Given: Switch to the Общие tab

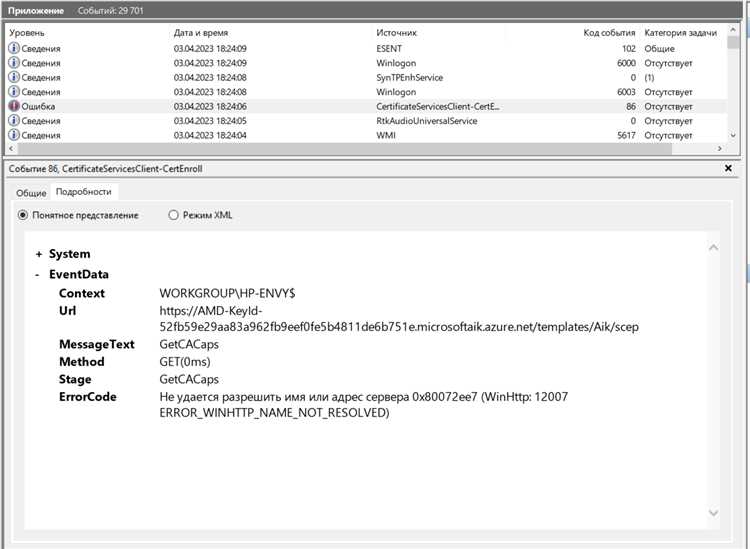Looking at the screenshot, I should click(31, 193).
